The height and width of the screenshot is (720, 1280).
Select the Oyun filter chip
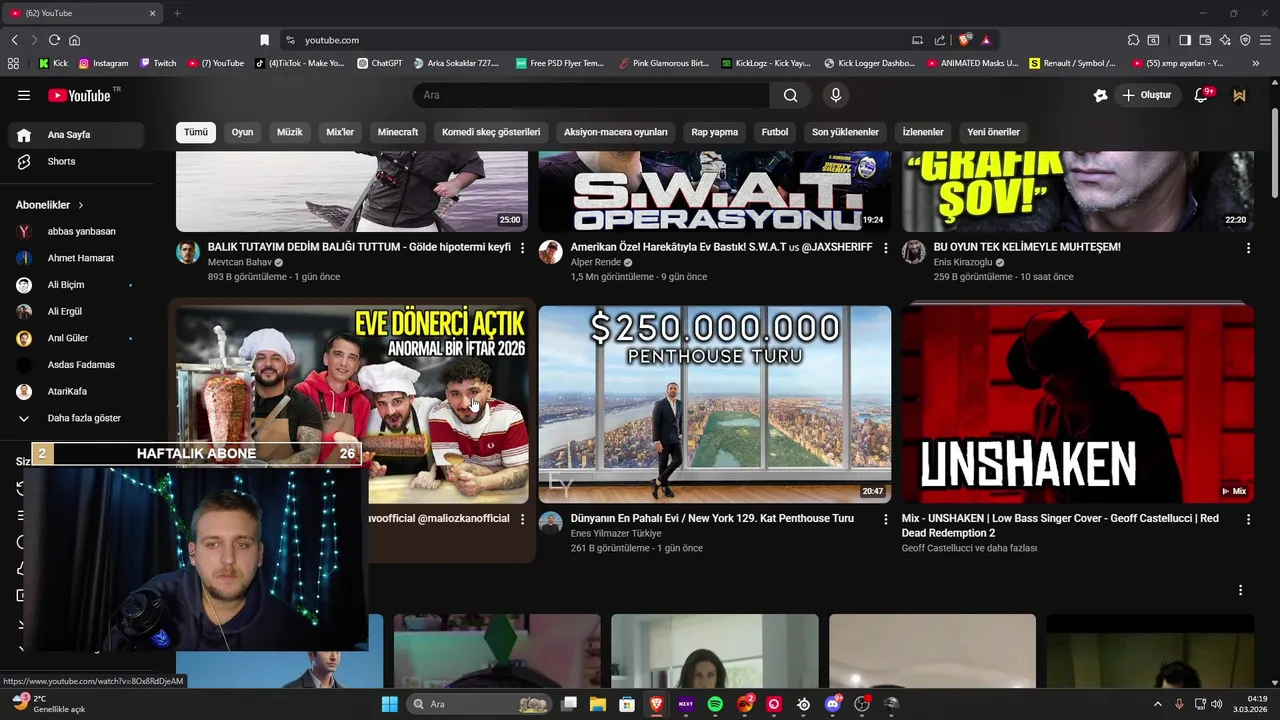[x=242, y=132]
